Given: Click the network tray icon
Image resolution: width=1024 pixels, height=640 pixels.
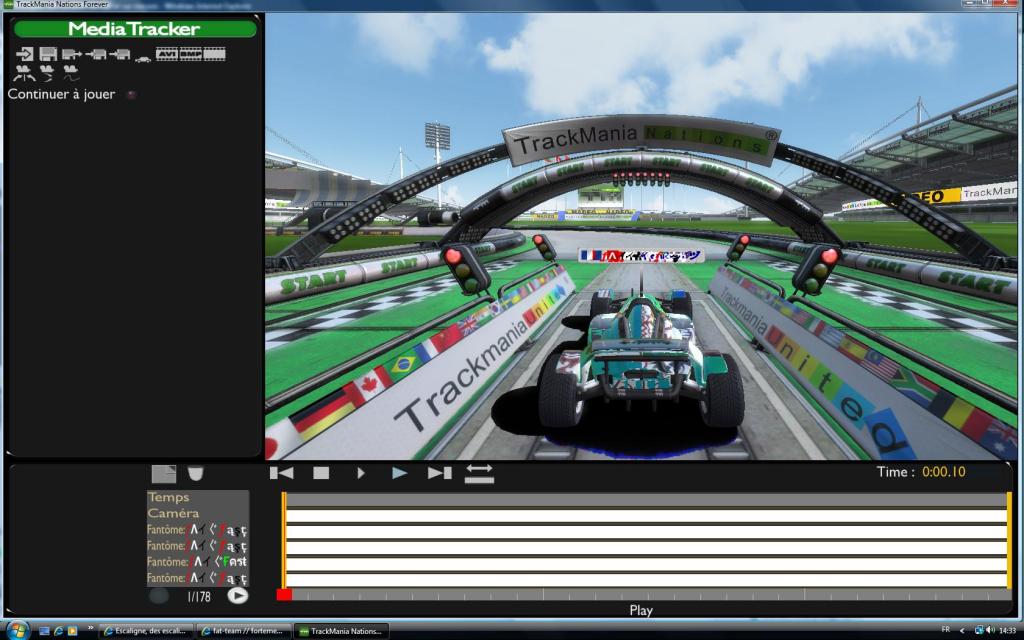Looking at the screenshot, I should click(x=979, y=630).
